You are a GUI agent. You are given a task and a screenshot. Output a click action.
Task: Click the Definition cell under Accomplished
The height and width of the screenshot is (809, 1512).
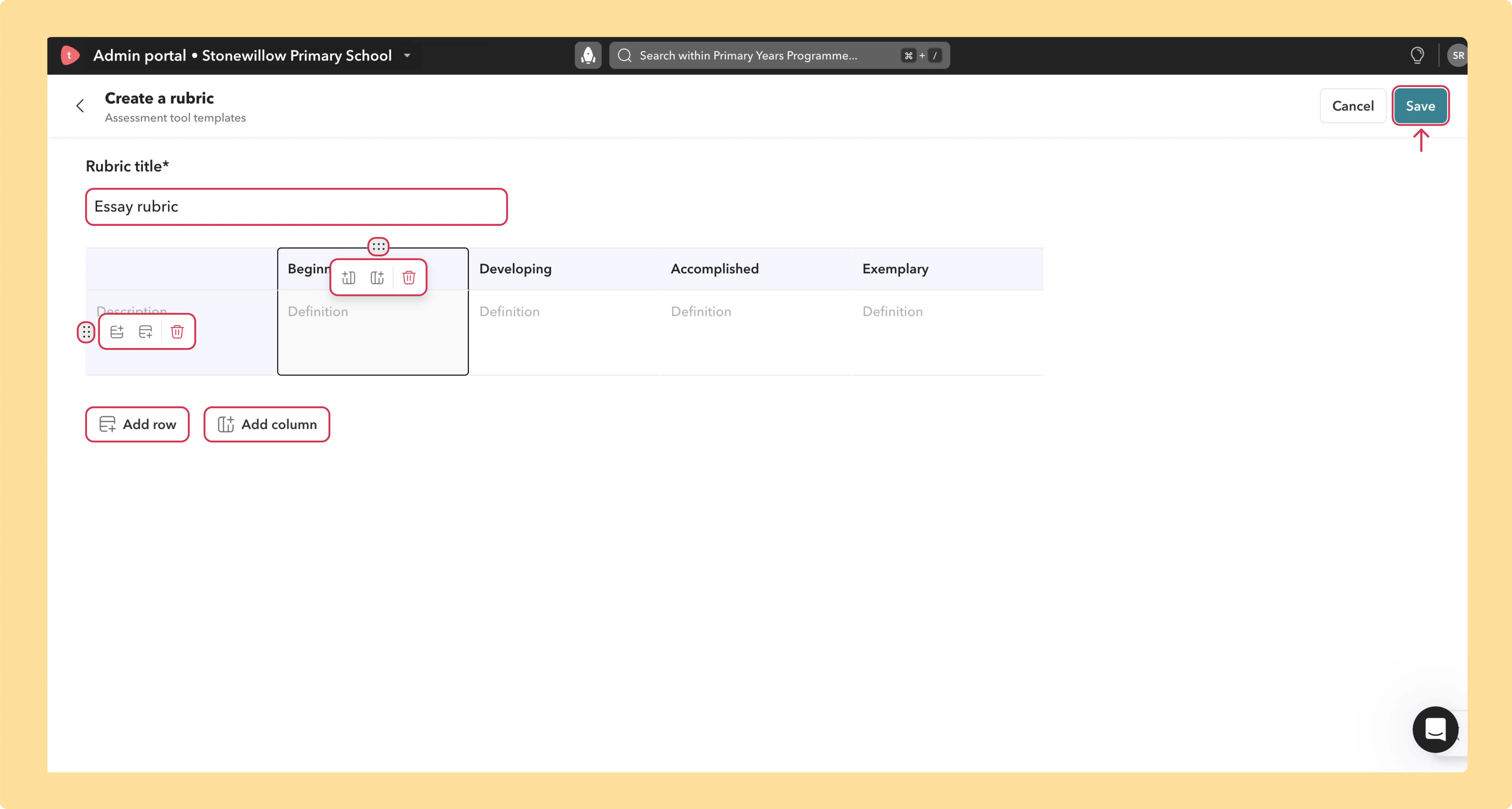(756, 332)
